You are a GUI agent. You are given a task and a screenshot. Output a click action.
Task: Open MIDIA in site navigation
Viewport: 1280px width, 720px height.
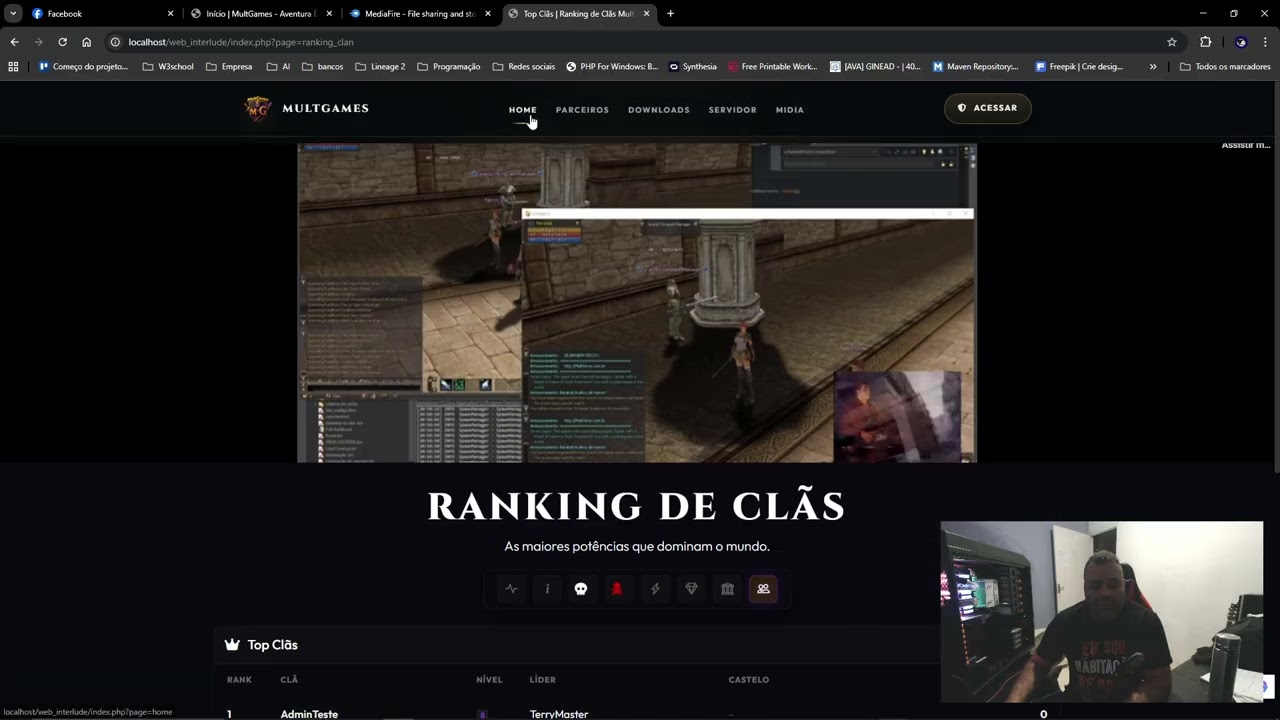(790, 110)
